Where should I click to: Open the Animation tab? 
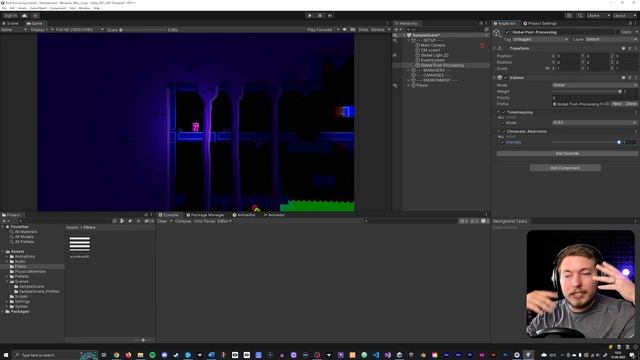pos(244,215)
